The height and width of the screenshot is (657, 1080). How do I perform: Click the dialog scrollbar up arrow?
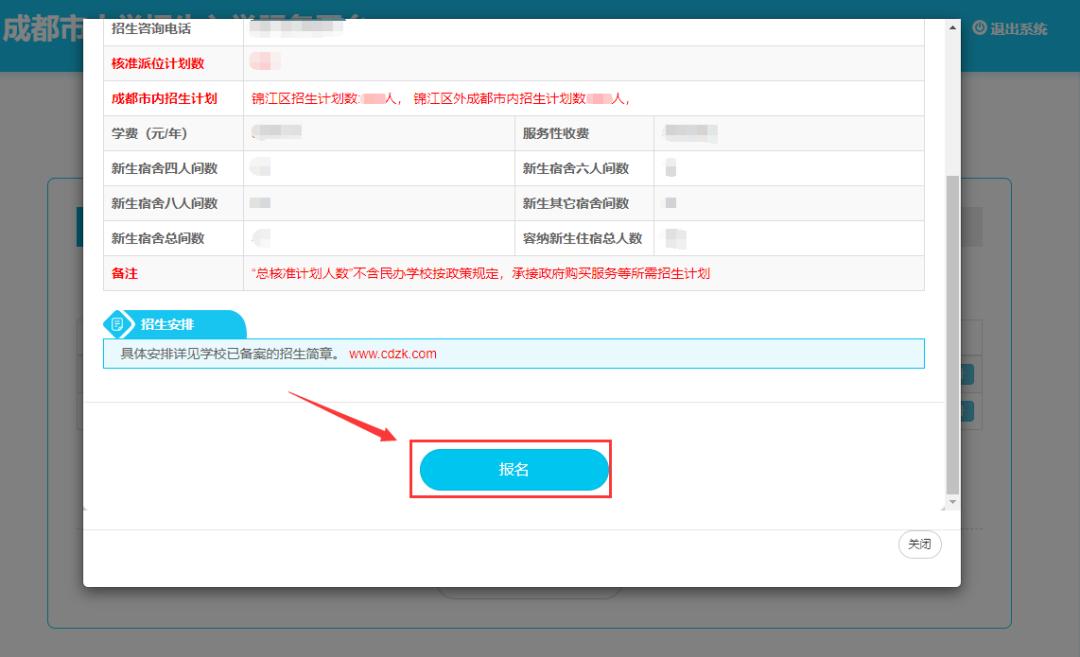point(952,27)
